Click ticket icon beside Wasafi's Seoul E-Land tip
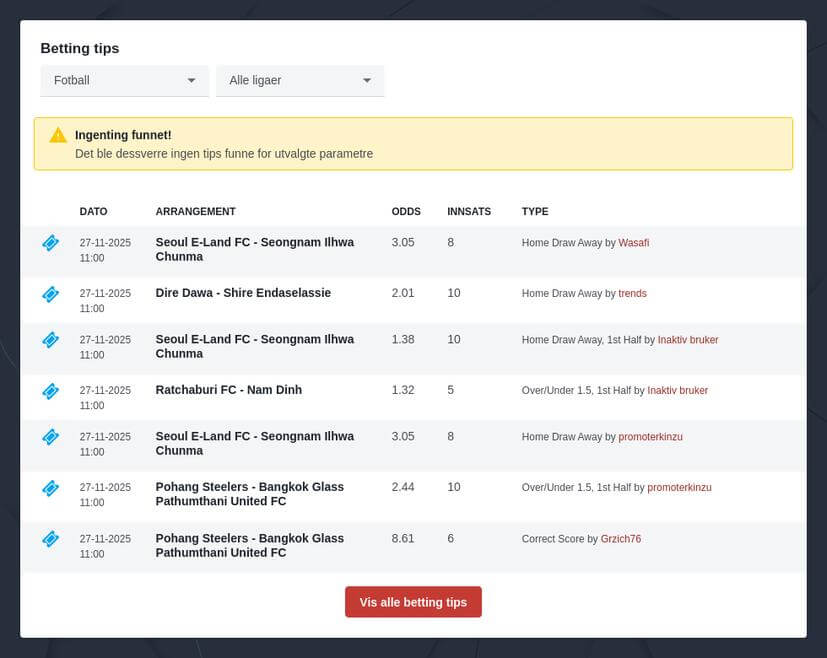This screenshot has width=827, height=658. point(50,243)
